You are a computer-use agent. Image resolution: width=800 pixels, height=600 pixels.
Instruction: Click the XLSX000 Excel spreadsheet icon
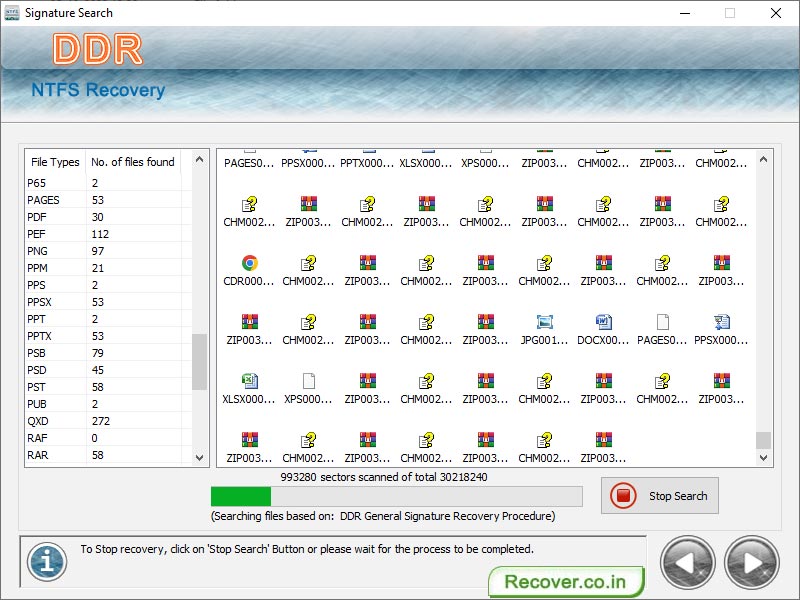tap(248, 382)
